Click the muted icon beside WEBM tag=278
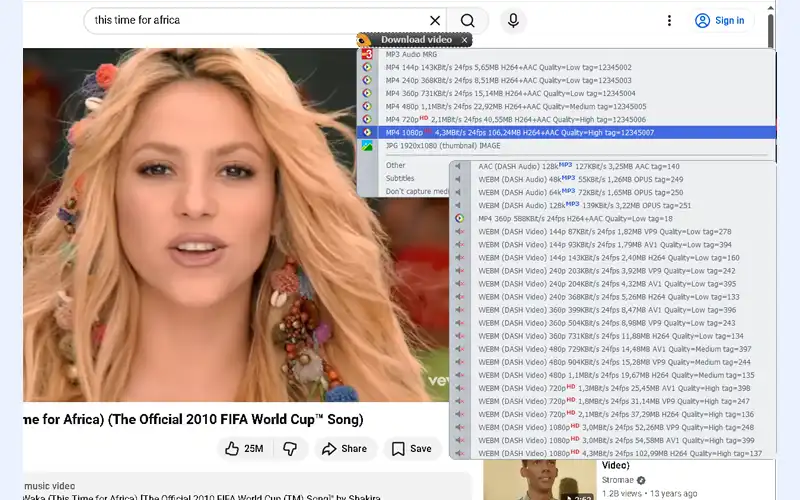The image size is (800, 500). point(460,232)
